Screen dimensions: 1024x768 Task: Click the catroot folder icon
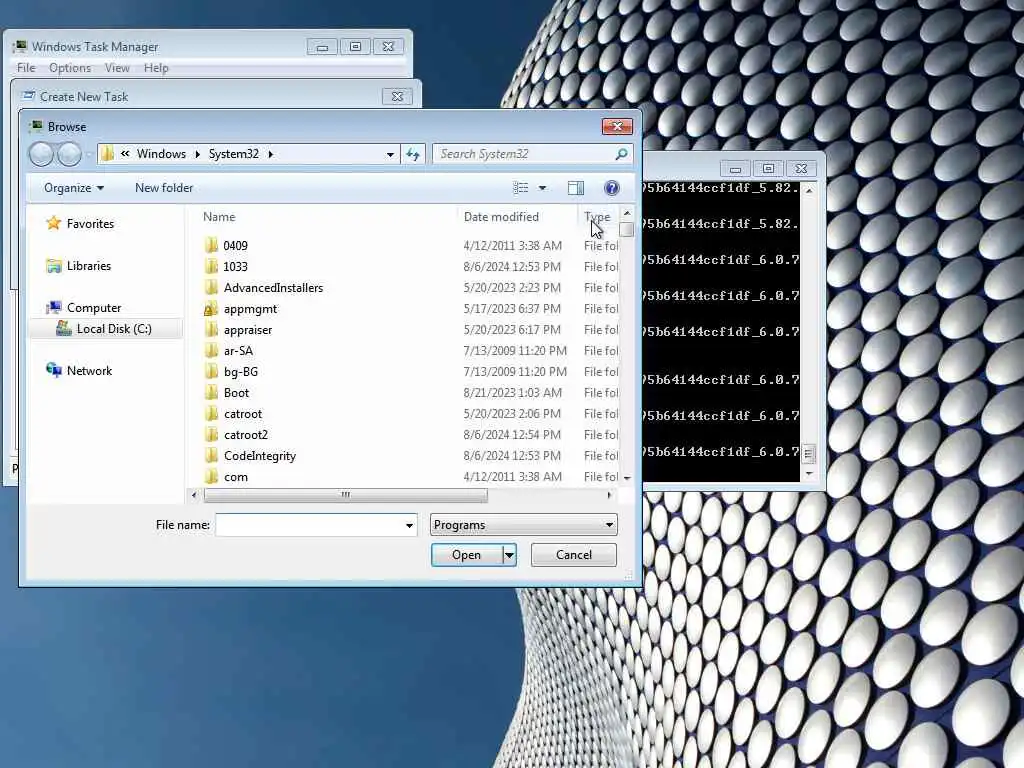click(211, 414)
